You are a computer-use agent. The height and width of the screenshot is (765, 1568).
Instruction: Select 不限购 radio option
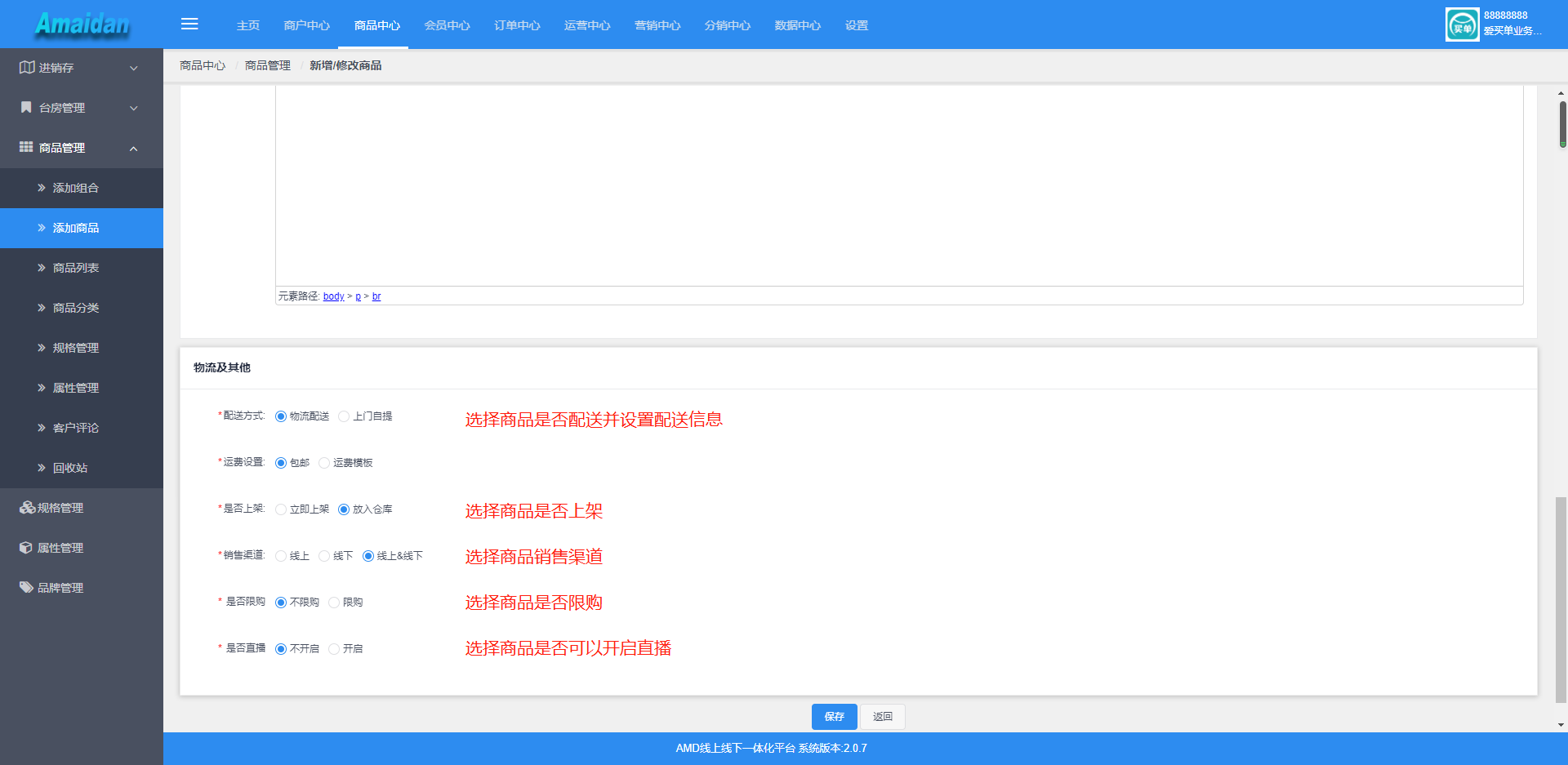pyautogui.click(x=281, y=603)
